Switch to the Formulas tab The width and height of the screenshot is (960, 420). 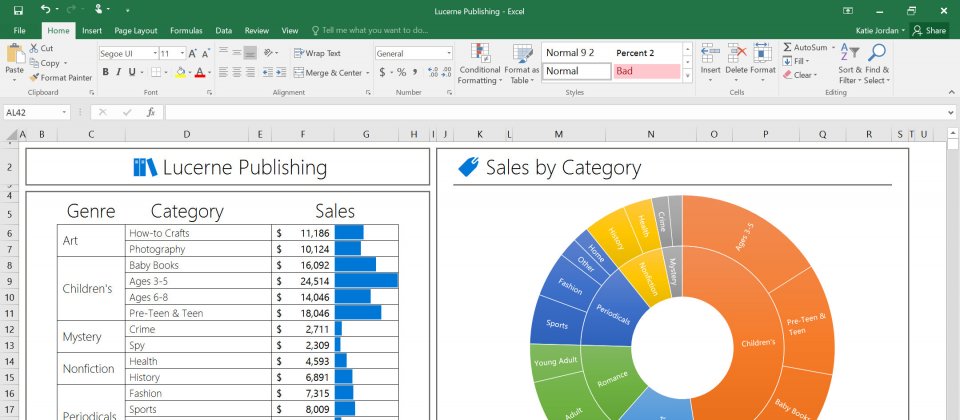[186, 31]
